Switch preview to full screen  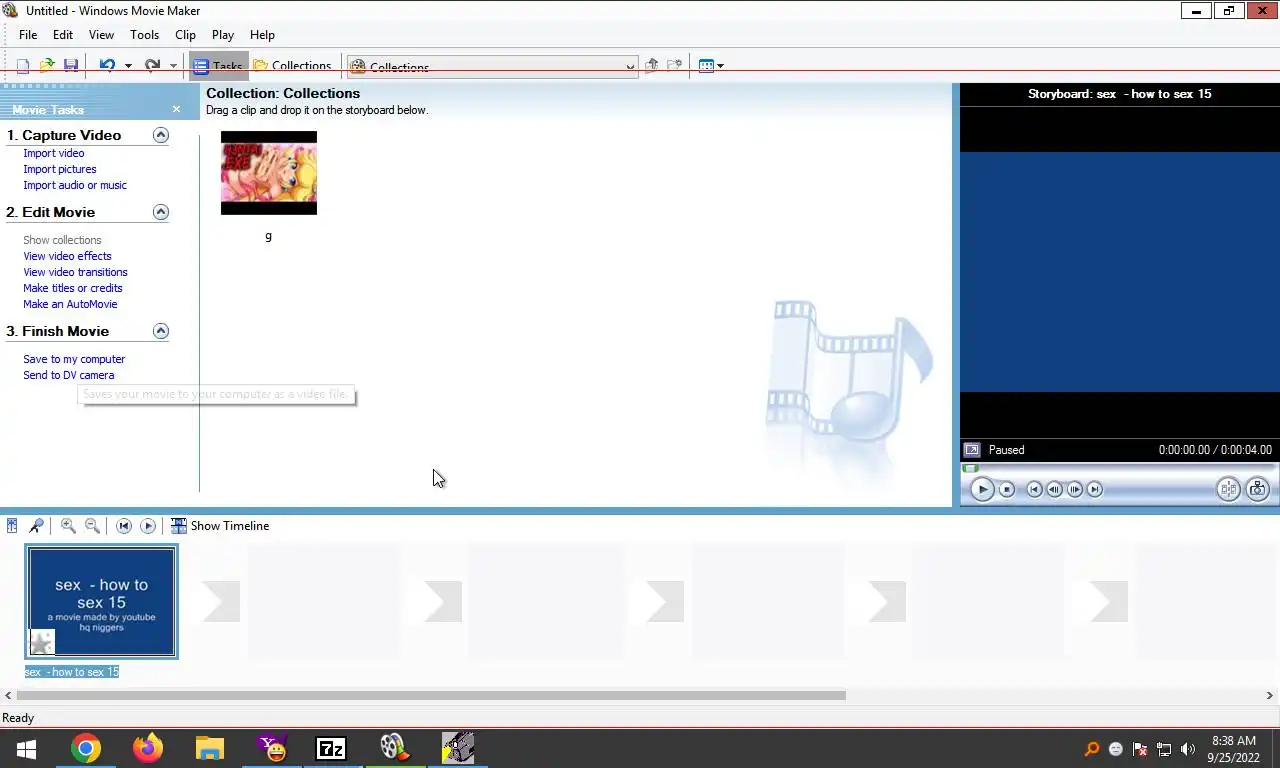(x=971, y=450)
